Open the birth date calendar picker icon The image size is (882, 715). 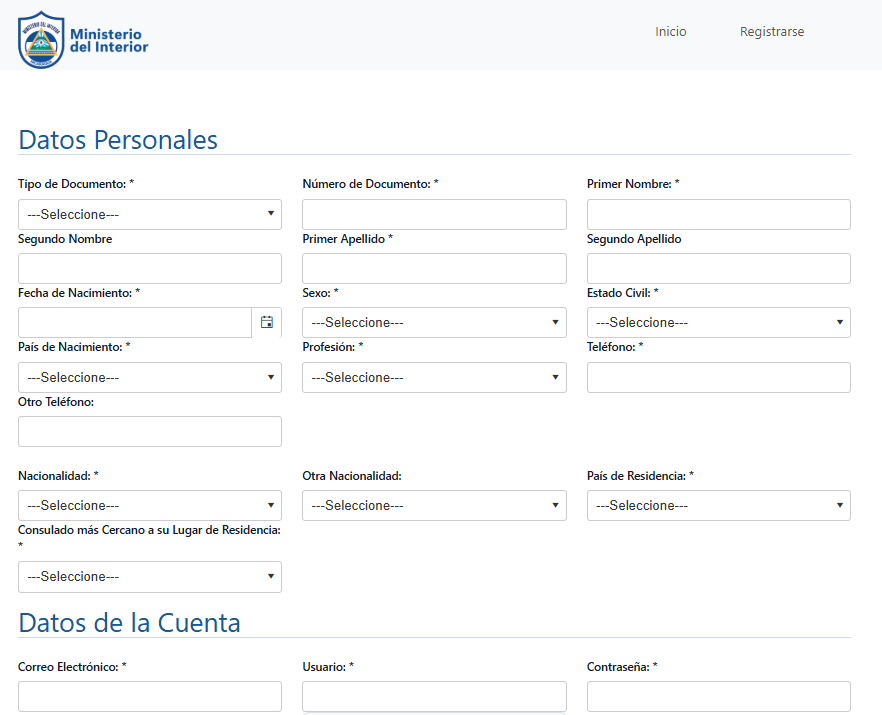click(267, 322)
